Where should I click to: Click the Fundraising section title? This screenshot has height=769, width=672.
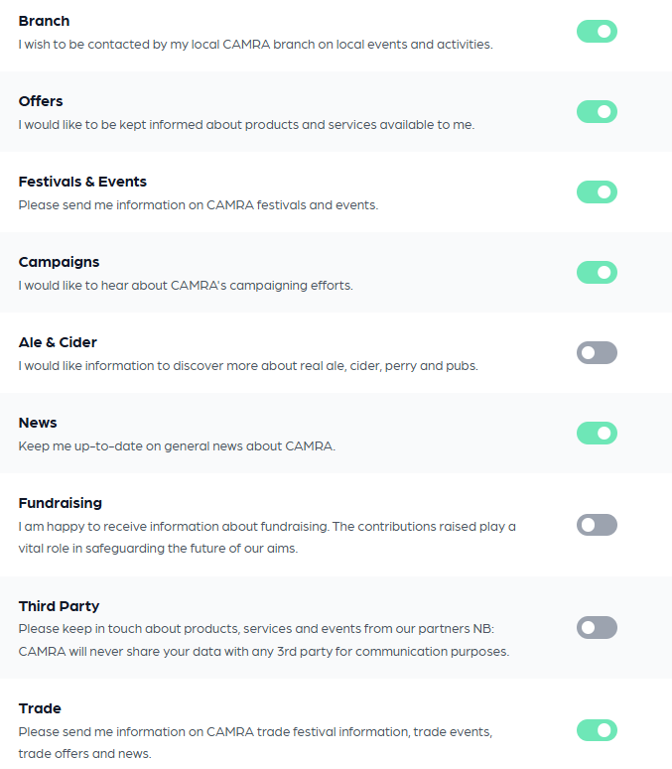coord(60,503)
